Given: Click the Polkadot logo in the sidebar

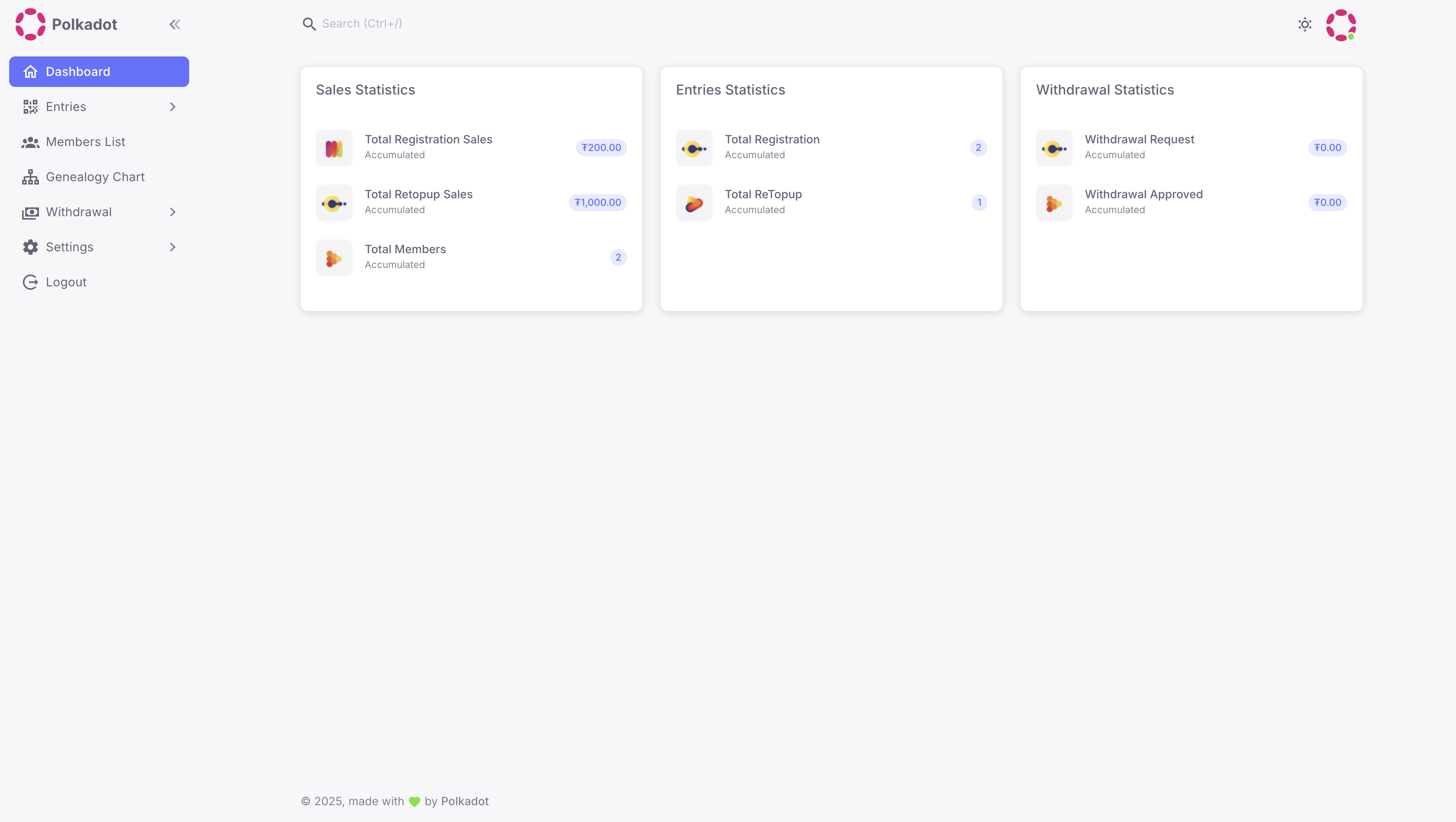Looking at the screenshot, I should [31, 24].
